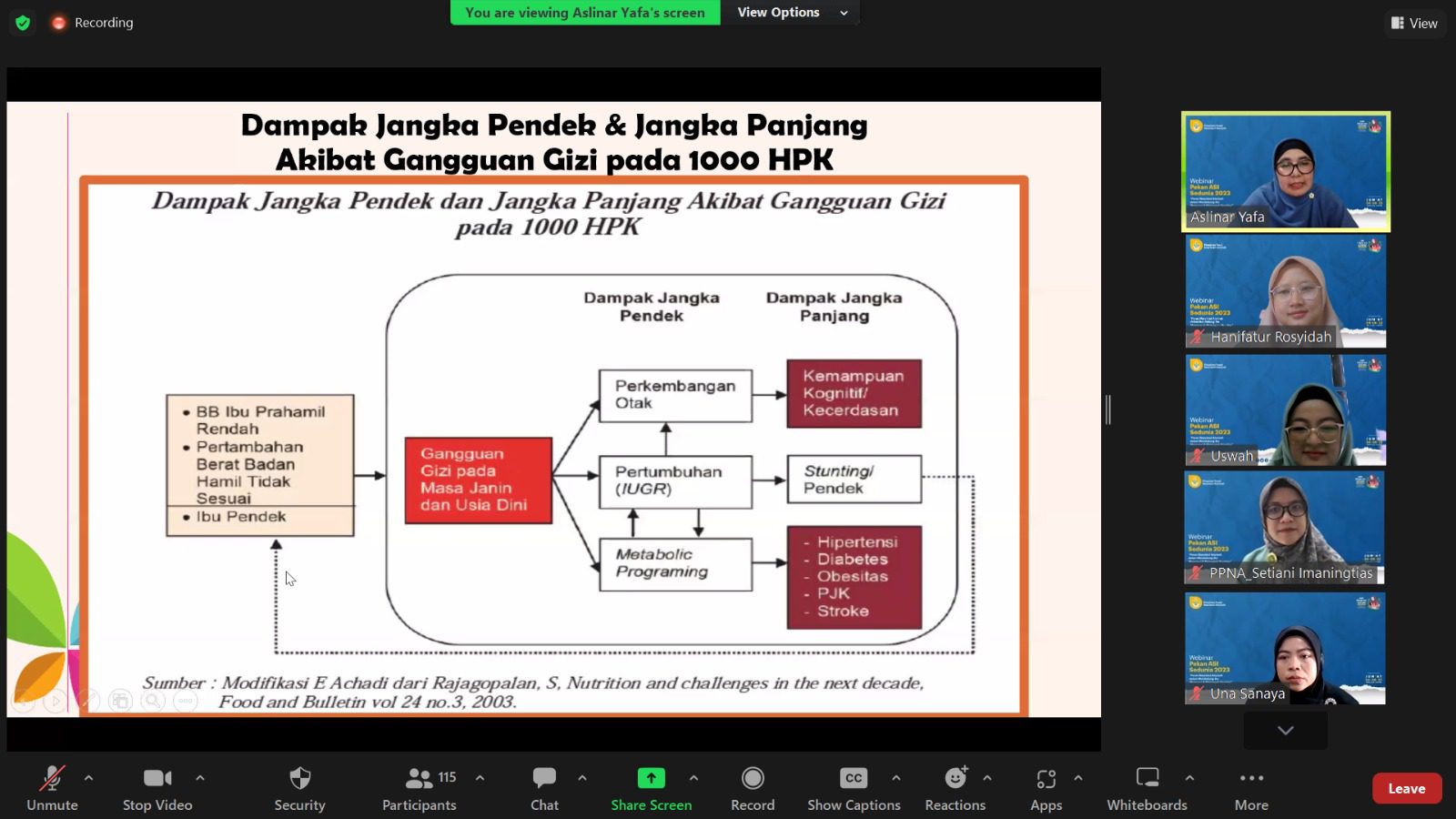1456x819 pixels.
Task: Start sharing with green Share Screen icon
Action: [x=651, y=778]
